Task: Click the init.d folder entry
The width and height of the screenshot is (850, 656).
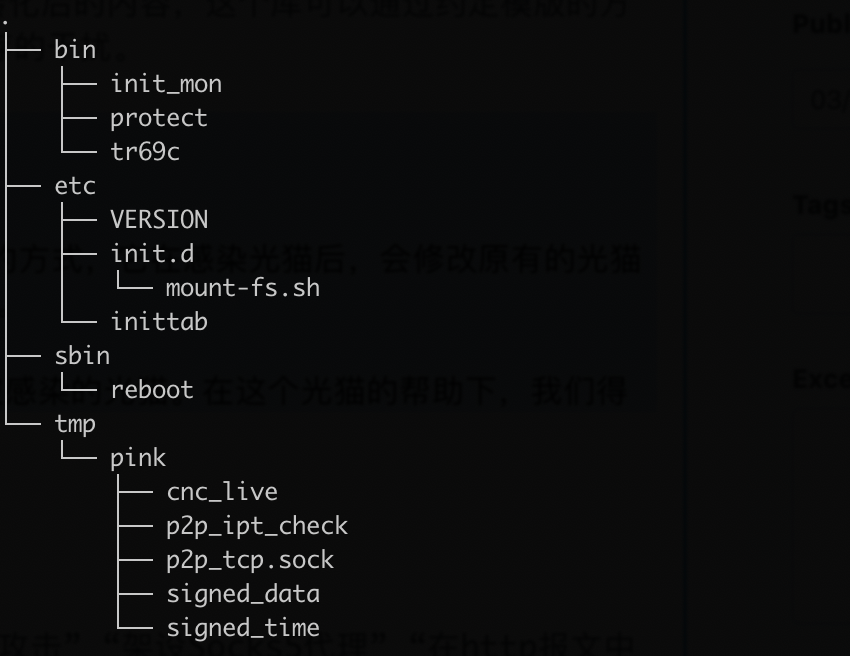Action: (152, 254)
